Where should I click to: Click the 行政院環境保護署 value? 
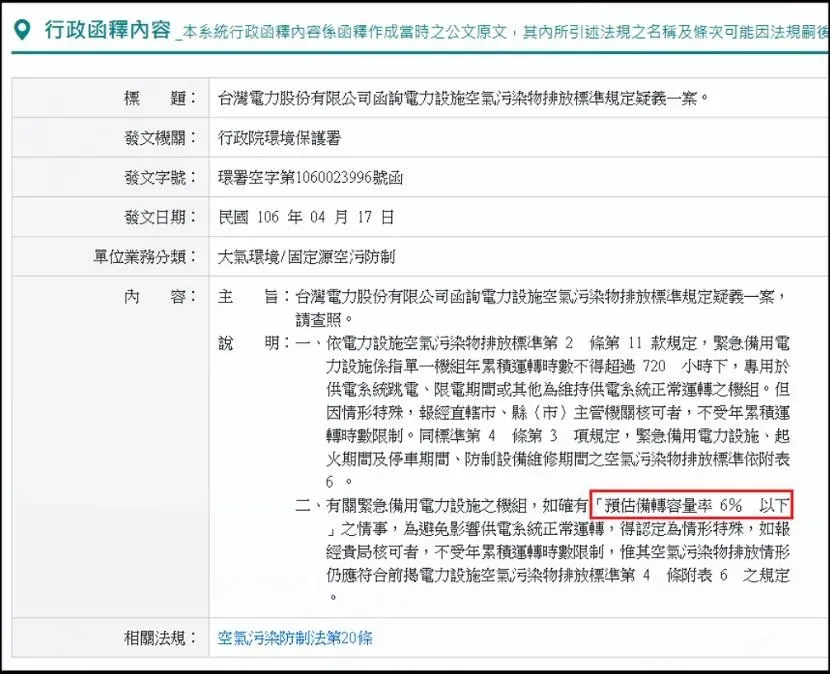279,138
